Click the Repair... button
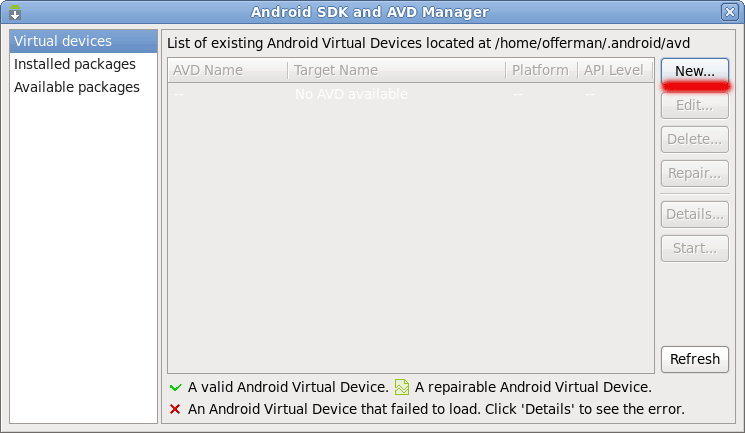The width and height of the screenshot is (745, 433). [695, 173]
